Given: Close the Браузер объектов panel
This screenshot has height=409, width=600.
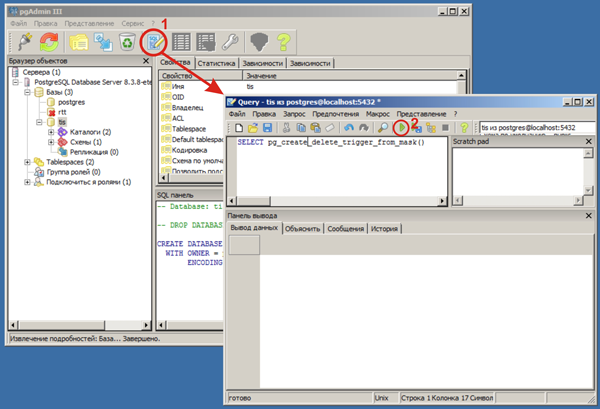Looking at the screenshot, I should point(147,62).
